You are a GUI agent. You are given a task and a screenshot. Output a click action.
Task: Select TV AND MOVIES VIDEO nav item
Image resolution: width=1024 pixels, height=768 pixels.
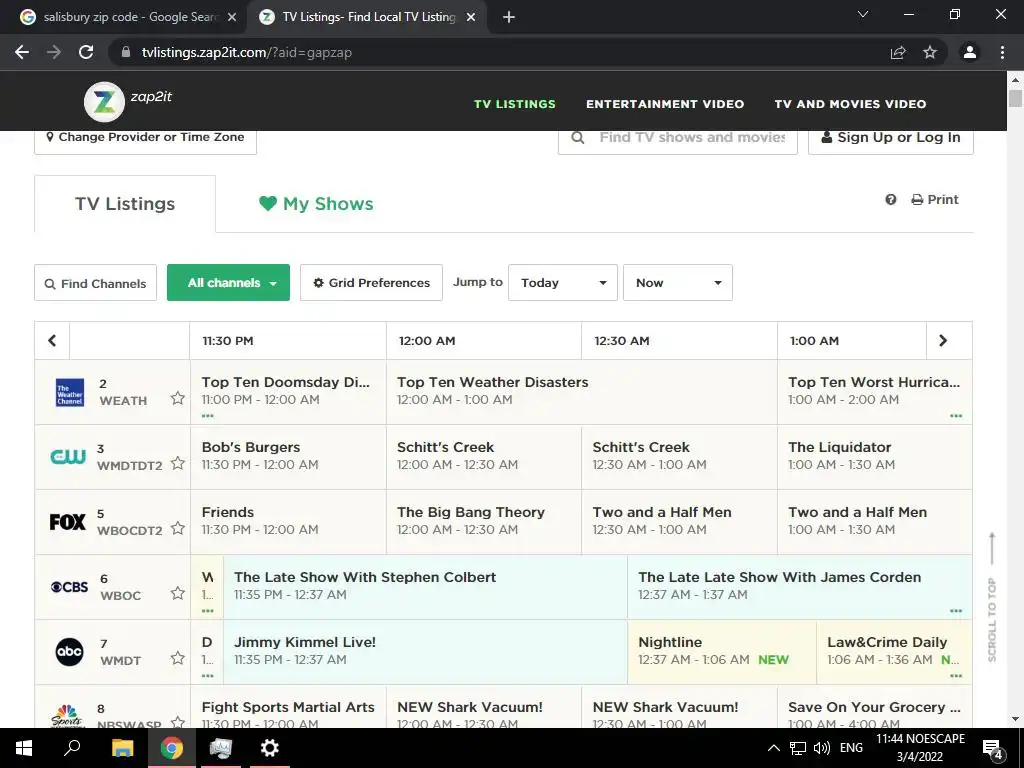point(850,104)
